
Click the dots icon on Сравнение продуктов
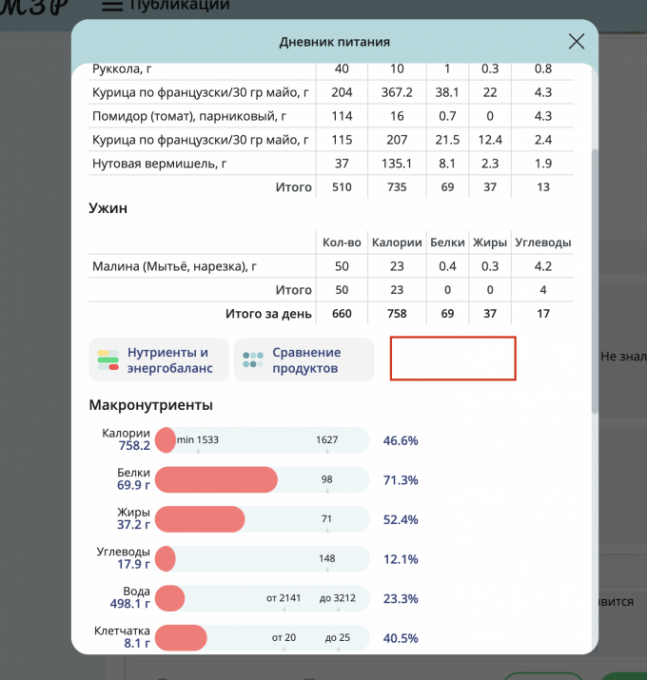tap(254, 360)
